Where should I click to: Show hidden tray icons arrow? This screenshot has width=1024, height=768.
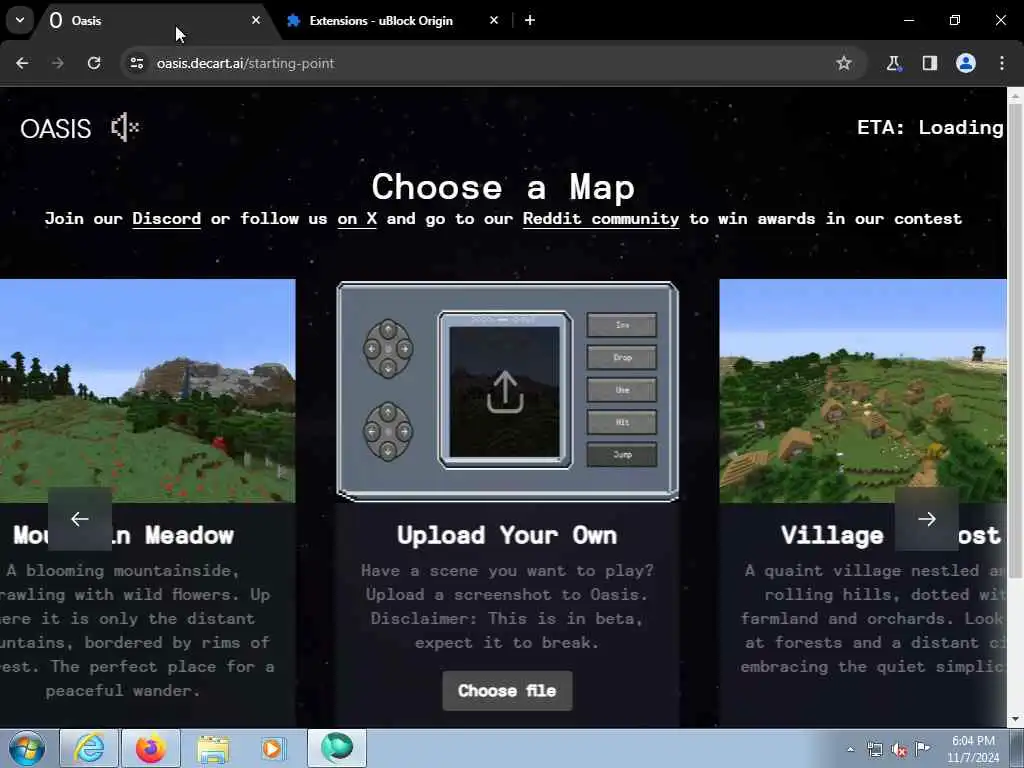[x=850, y=750]
